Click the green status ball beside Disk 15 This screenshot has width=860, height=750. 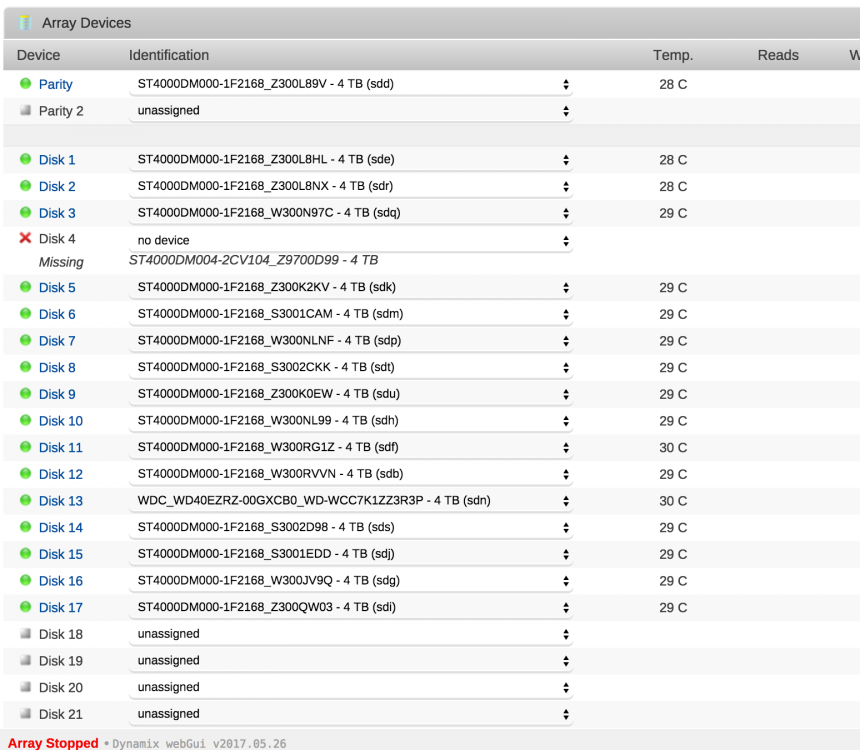tap(25, 553)
